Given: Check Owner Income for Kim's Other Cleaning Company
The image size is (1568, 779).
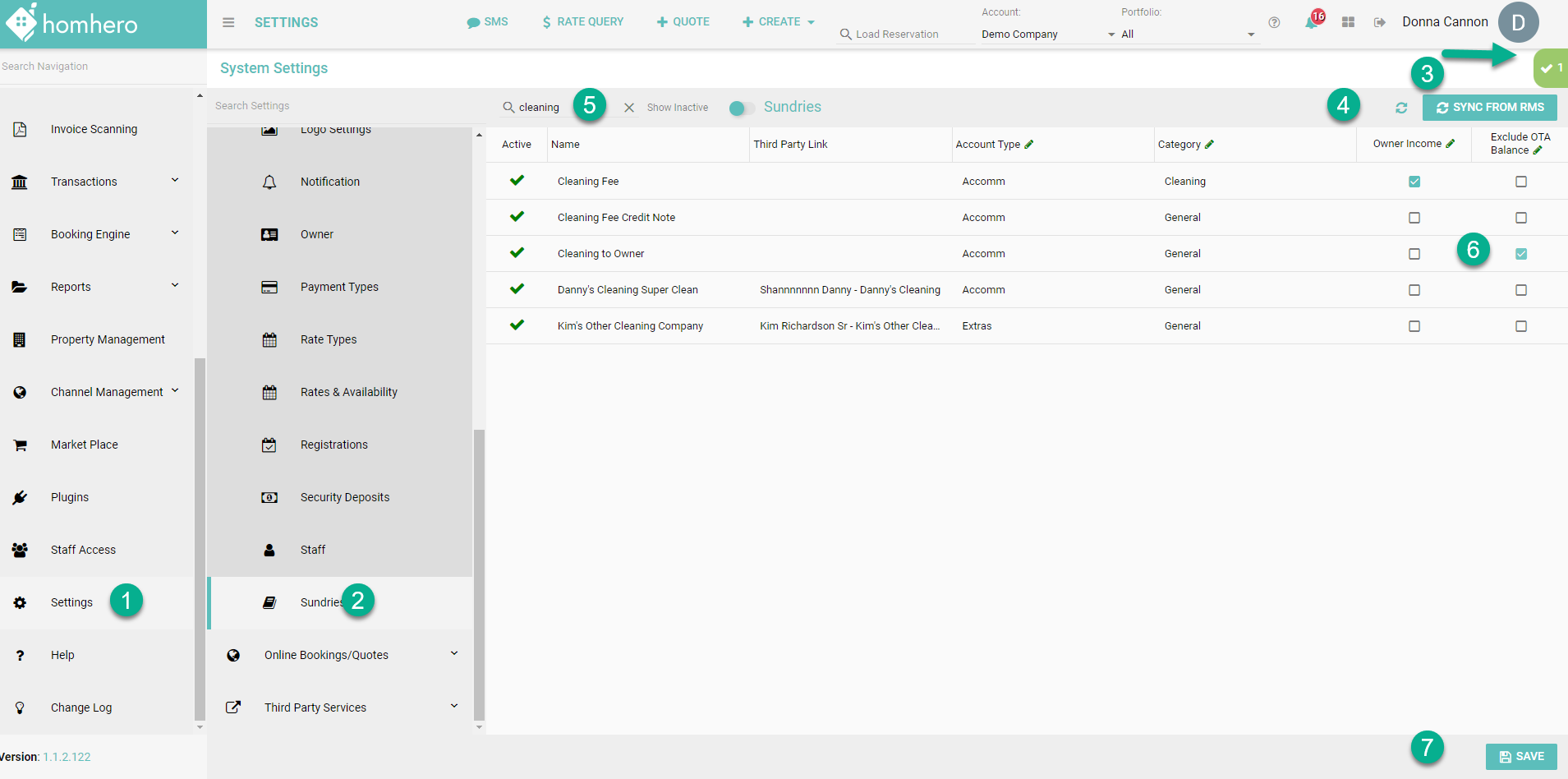Looking at the screenshot, I should (x=1414, y=326).
